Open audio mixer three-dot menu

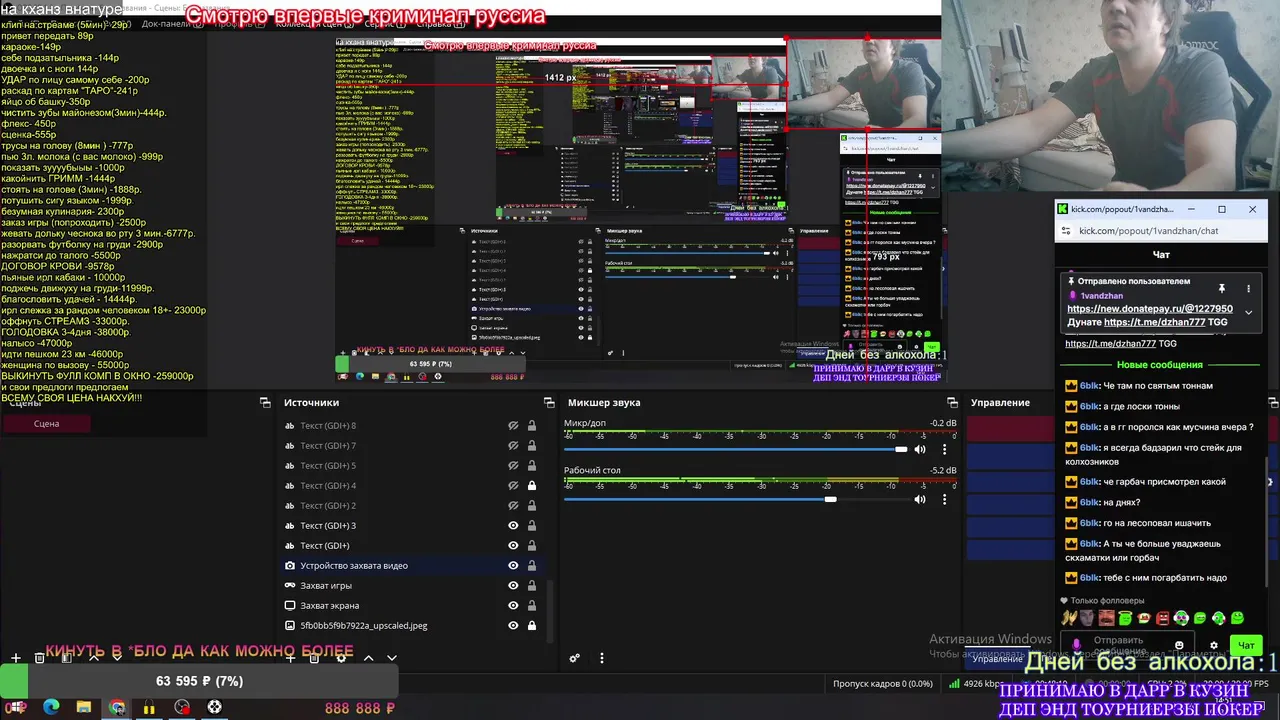click(x=602, y=658)
